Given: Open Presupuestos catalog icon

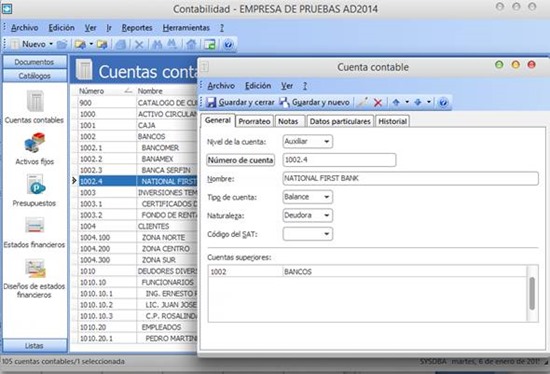Looking at the screenshot, I should point(34,190).
